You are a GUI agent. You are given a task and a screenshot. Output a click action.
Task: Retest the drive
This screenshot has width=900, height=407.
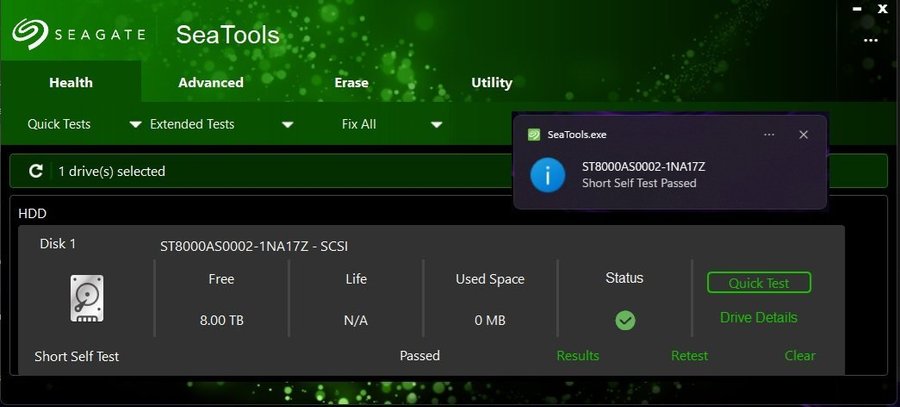(x=689, y=356)
